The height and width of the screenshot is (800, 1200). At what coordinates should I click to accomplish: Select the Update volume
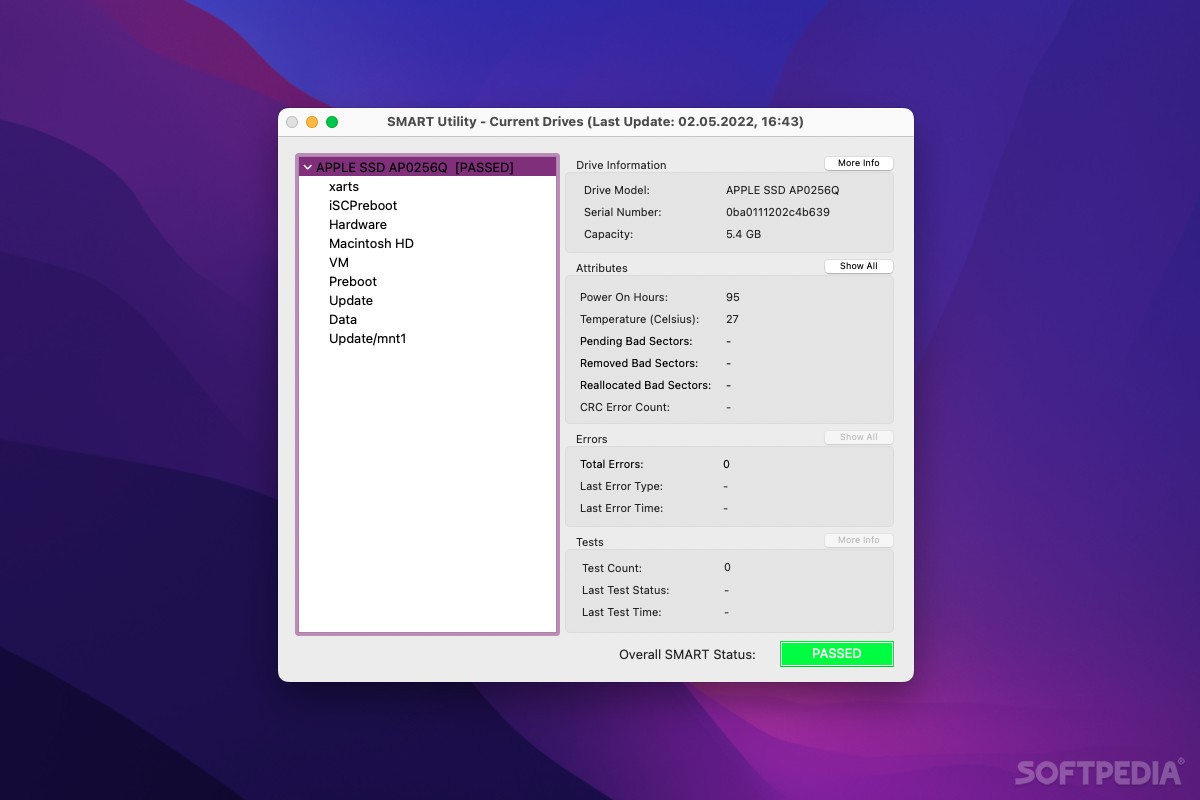(x=351, y=301)
